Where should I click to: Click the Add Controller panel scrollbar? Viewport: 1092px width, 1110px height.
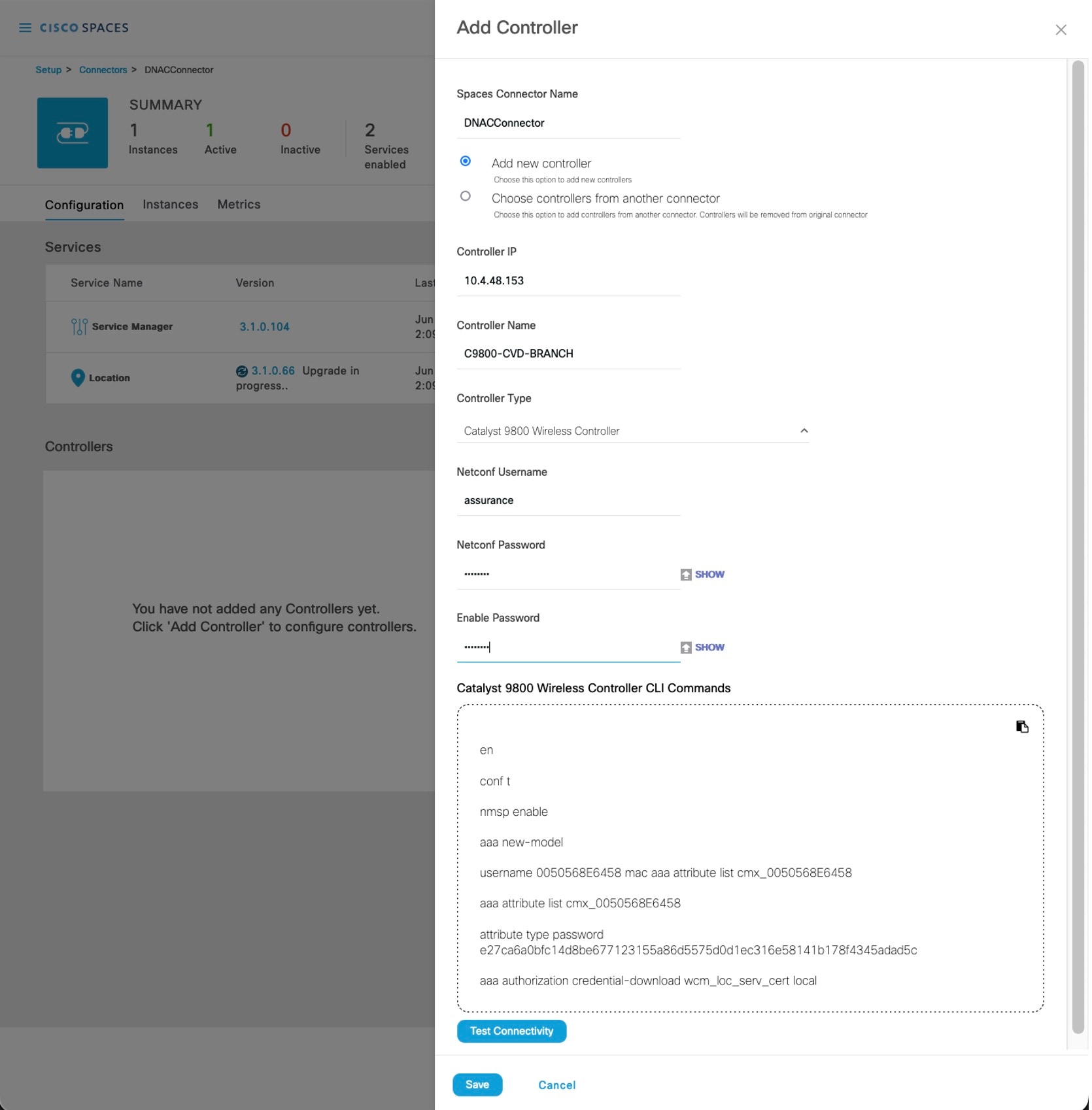point(1078,548)
